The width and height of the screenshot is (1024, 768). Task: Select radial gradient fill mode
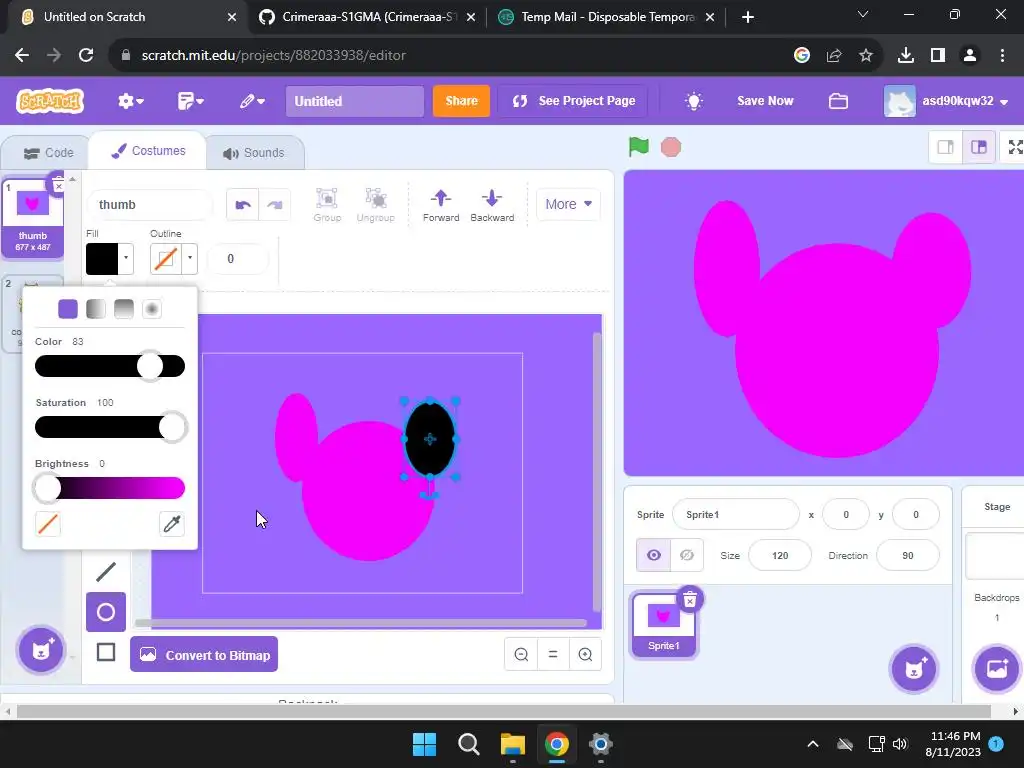(x=152, y=309)
